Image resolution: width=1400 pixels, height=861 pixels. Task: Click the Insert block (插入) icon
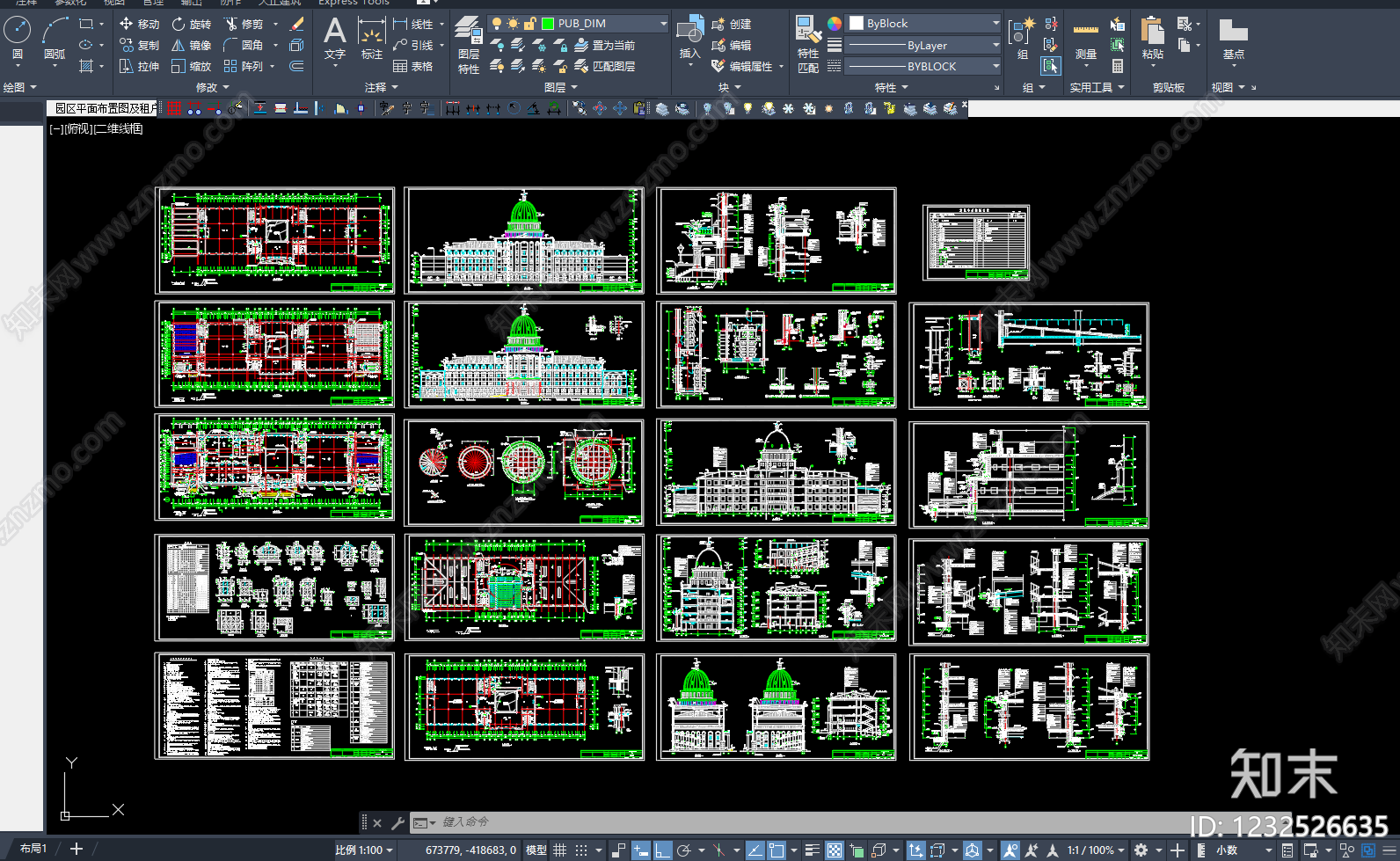pos(690,37)
